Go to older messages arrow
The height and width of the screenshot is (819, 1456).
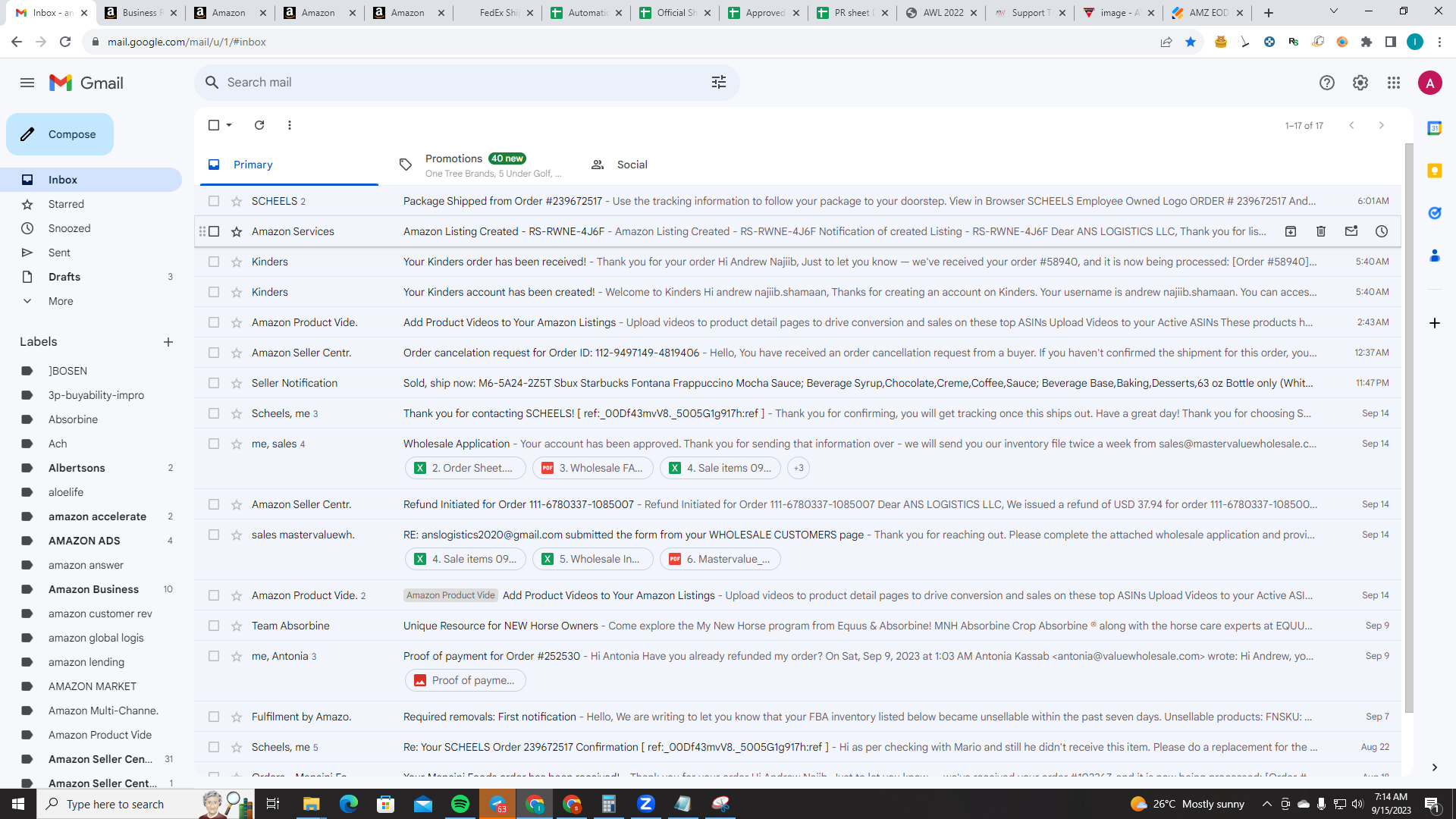point(1382,125)
